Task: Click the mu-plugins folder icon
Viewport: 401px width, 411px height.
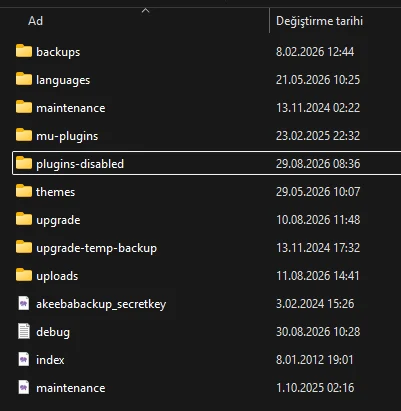Action: point(24,135)
